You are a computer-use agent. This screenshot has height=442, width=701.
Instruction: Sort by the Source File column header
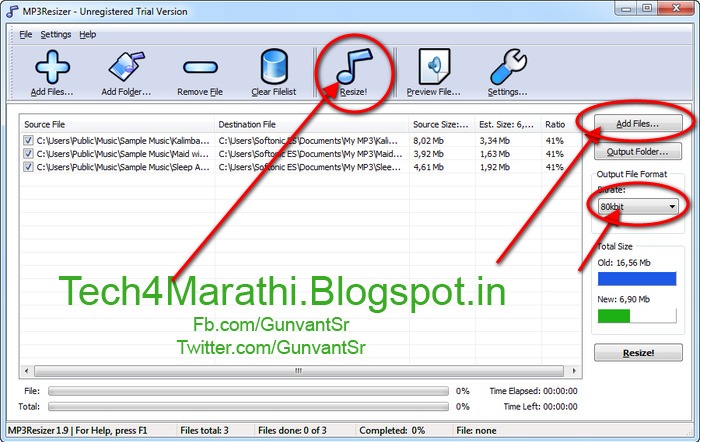click(117, 124)
